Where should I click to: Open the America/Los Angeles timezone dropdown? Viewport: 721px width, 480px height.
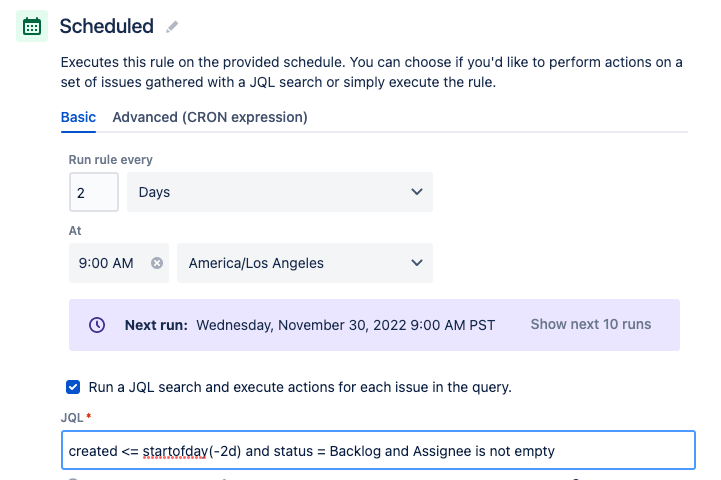(305, 263)
